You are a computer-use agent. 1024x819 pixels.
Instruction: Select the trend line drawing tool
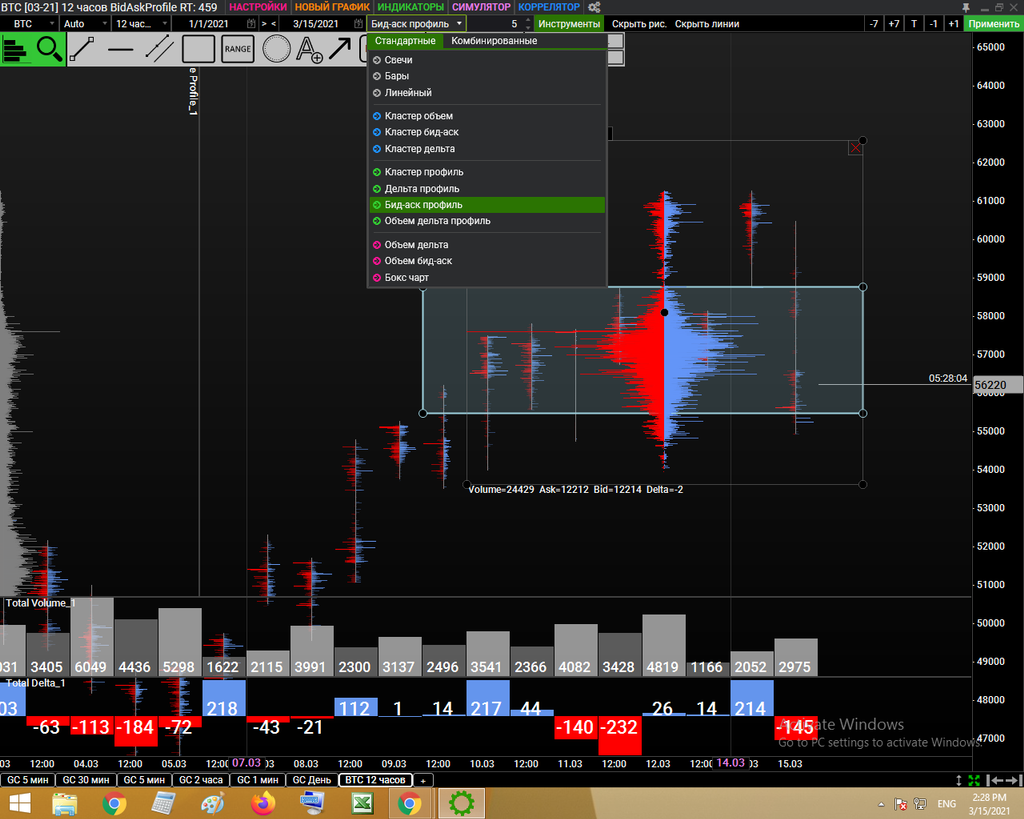tap(82, 50)
